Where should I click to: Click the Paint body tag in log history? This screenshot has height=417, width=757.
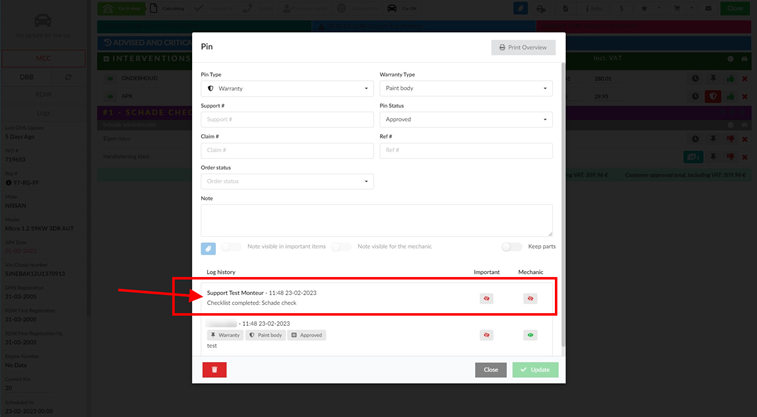click(266, 335)
